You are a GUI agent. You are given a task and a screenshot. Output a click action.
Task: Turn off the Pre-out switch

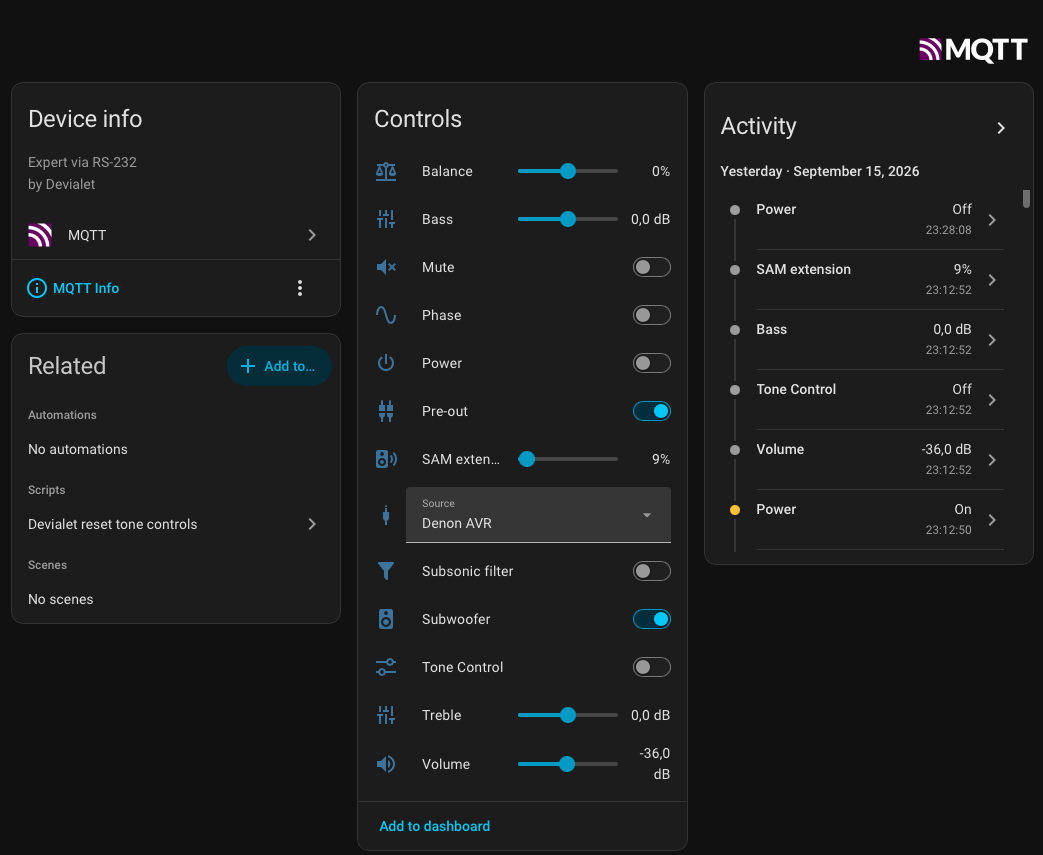(651, 411)
